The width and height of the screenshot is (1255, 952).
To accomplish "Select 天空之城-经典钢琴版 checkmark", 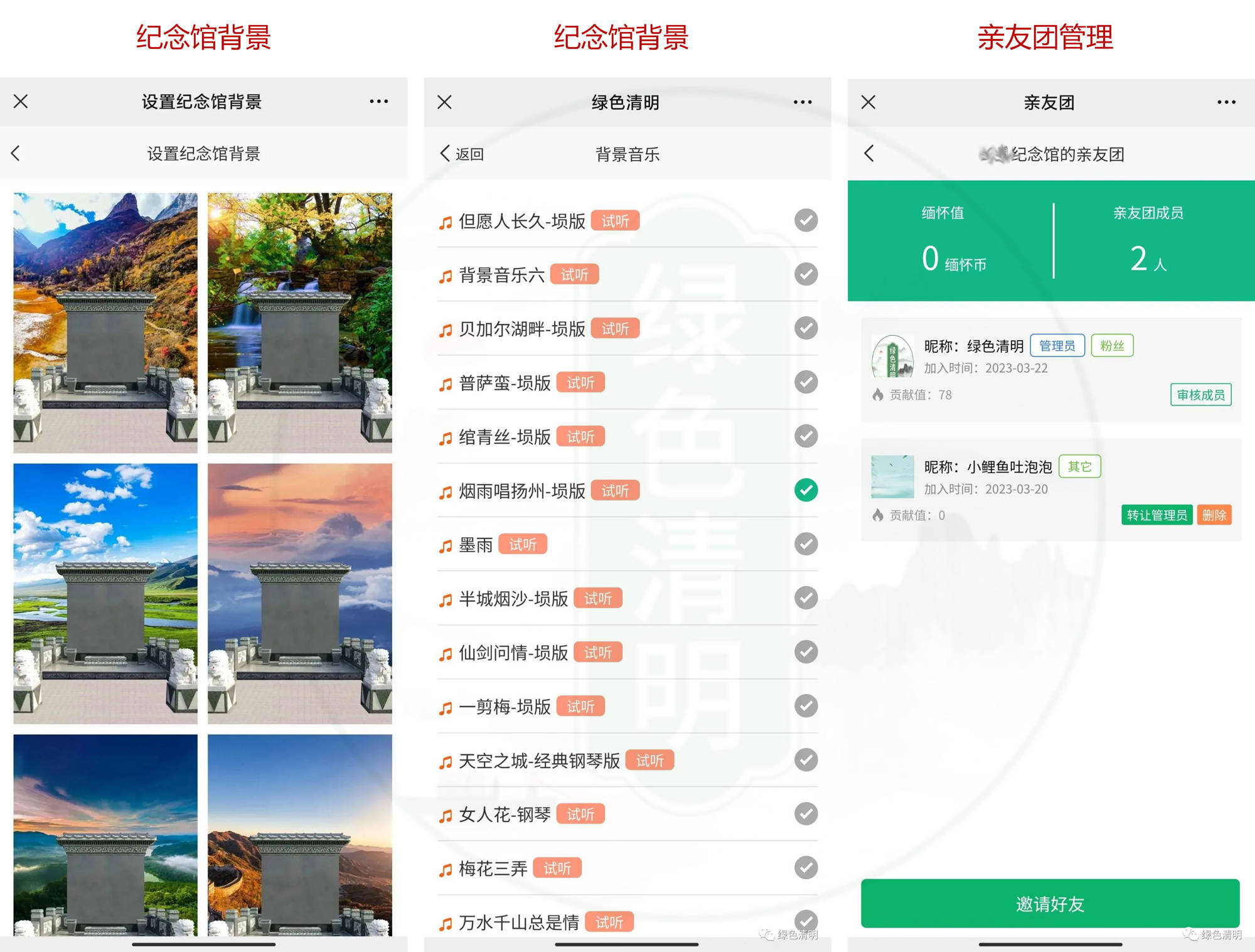I will pos(806,760).
